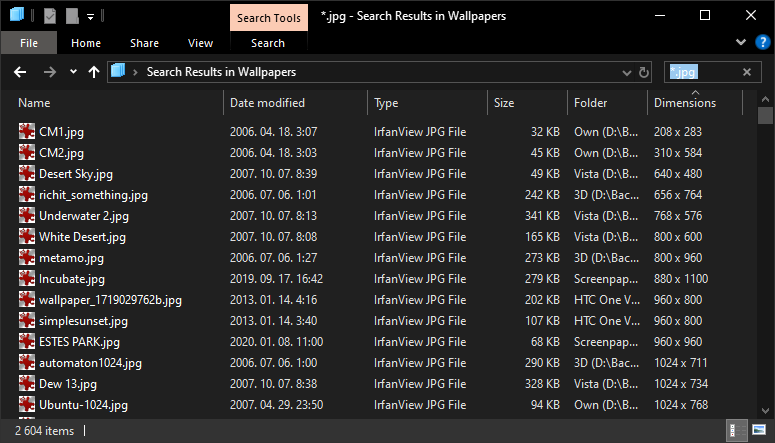This screenshot has width=775, height=443.
Task: Open recent locations dropdown arrow
Action: point(73,72)
